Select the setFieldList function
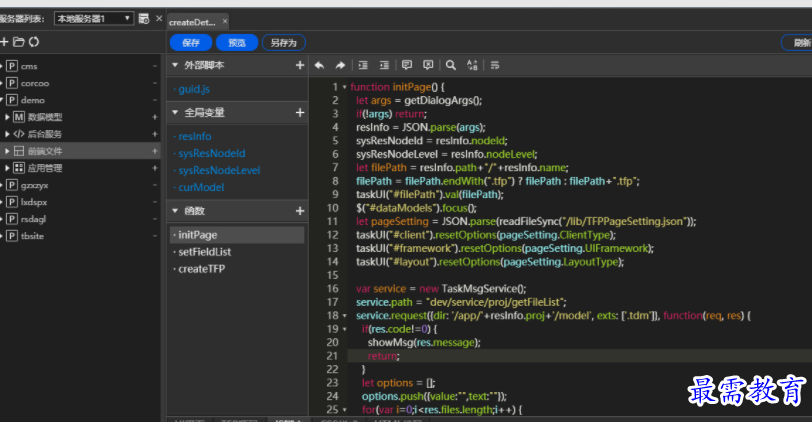Image resolution: width=812 pixels, height=422 pixels. (x=205, y=252)
